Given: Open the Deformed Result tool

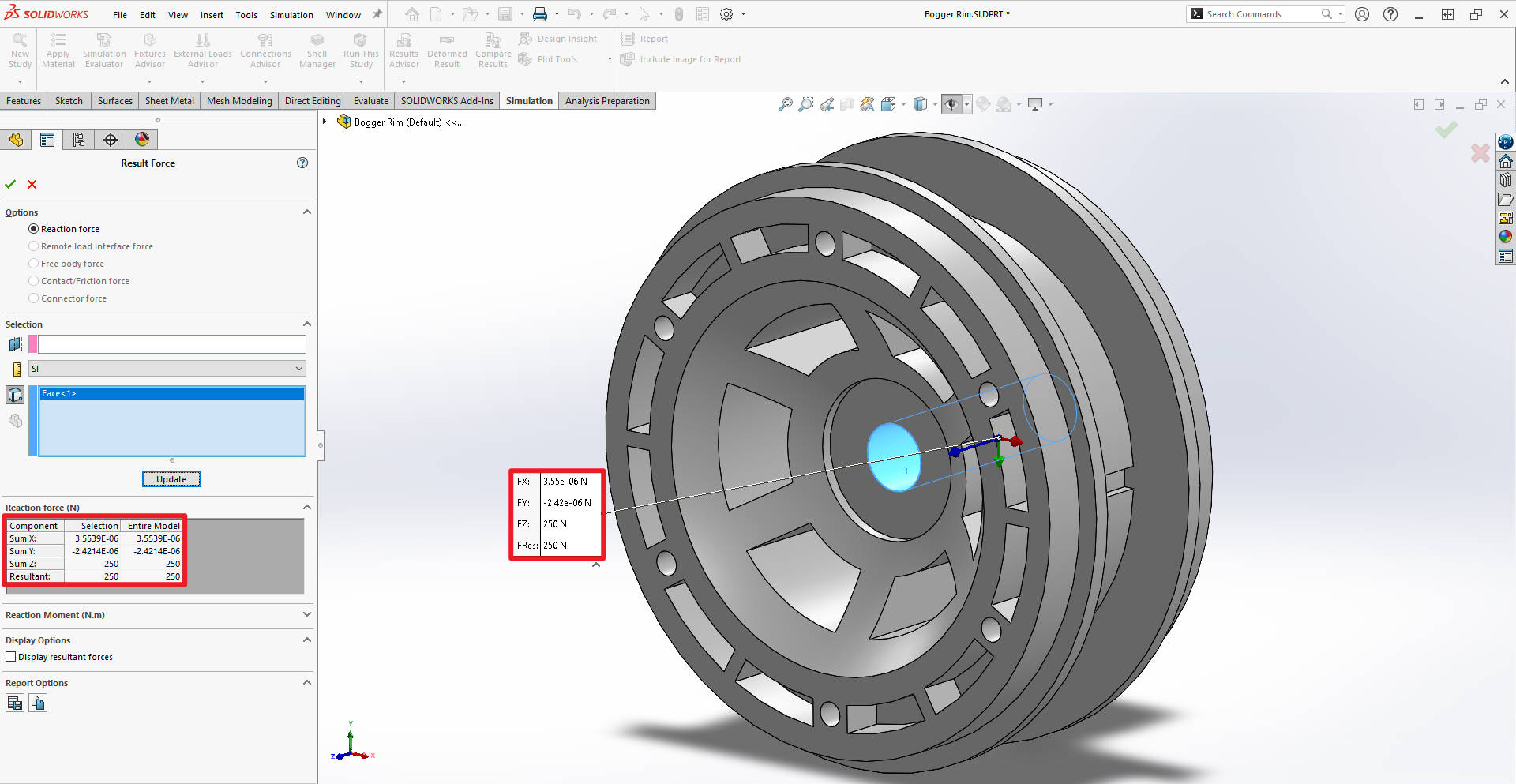Looking at the screenshot, I should pos(447,49).
